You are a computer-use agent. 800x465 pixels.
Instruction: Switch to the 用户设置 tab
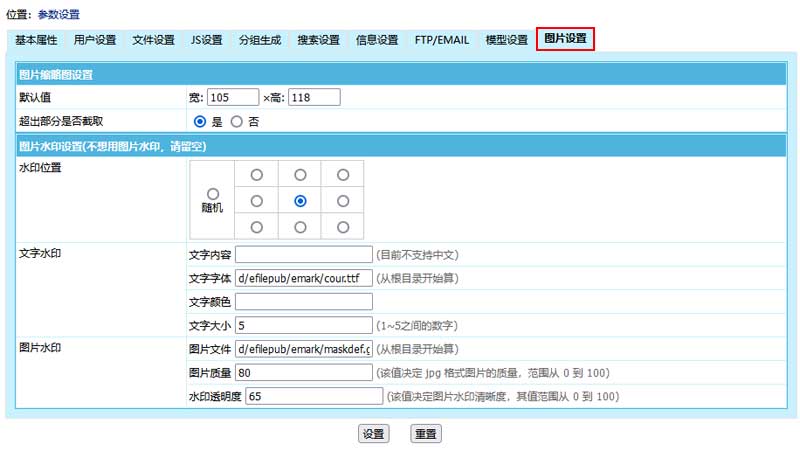tap(95, 40)
